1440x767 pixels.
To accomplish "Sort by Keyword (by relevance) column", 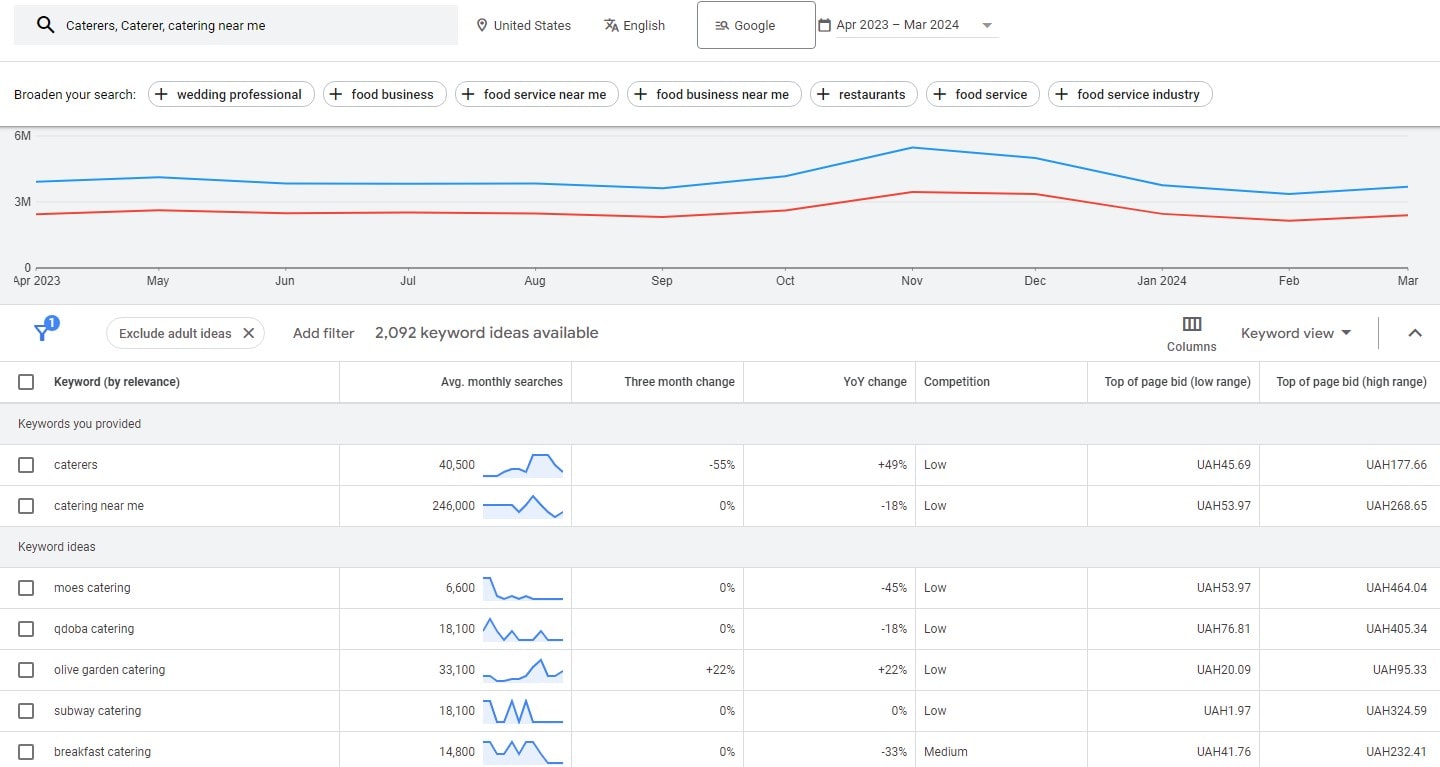I will (117, 382).
